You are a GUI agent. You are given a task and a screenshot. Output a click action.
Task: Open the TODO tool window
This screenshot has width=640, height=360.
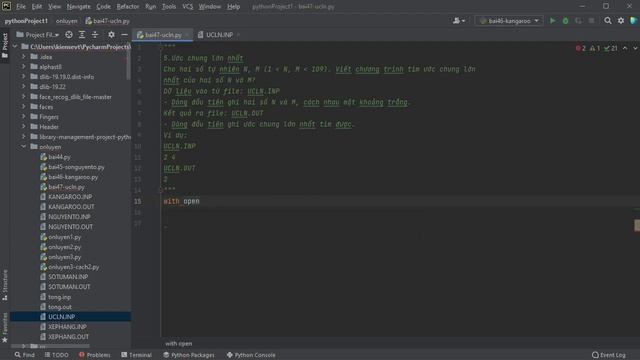click(x=56, y=355)
